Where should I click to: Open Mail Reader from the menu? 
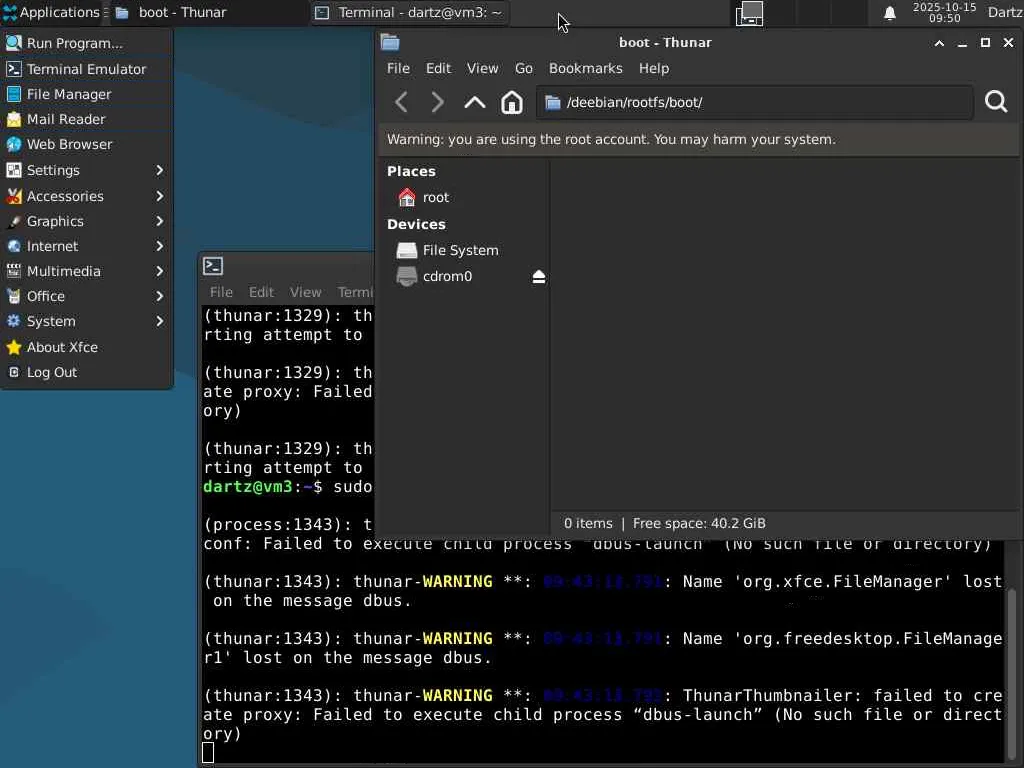click(x=86, y=119)
